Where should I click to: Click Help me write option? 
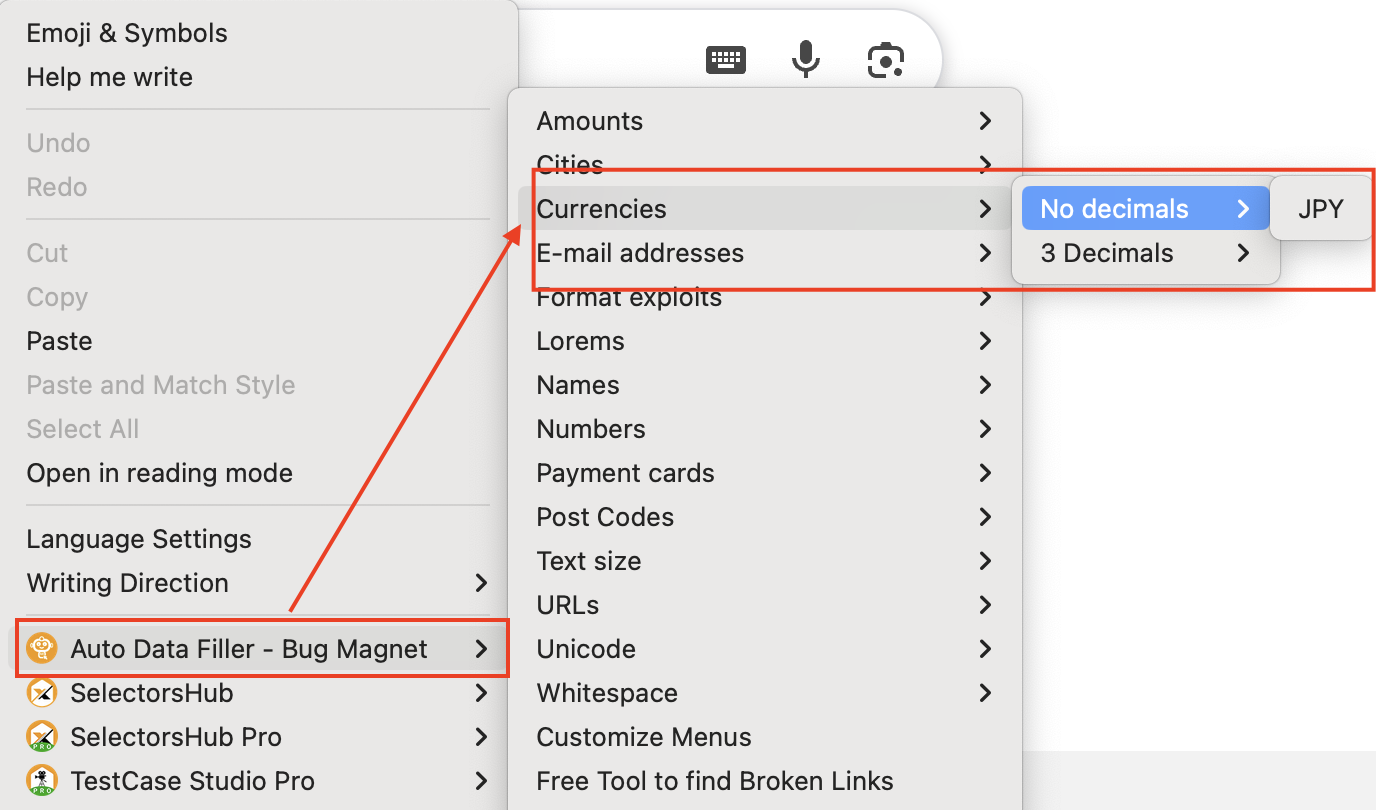tap(110, 77)
